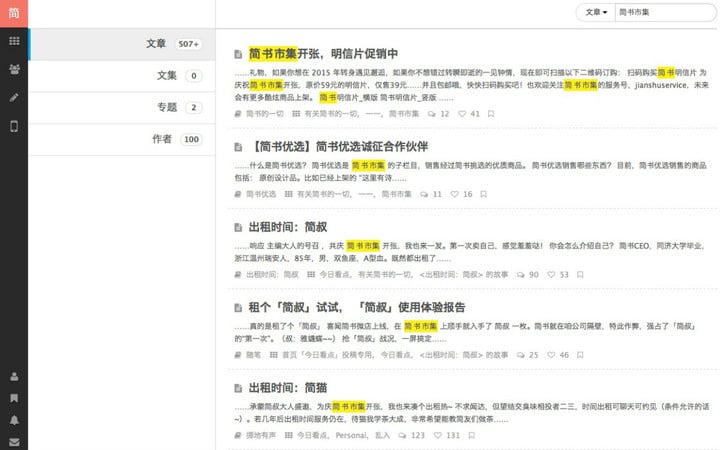720x450 pixels.
Task: Open the 简书优选 notebook link
Action: tap(261, 194)
